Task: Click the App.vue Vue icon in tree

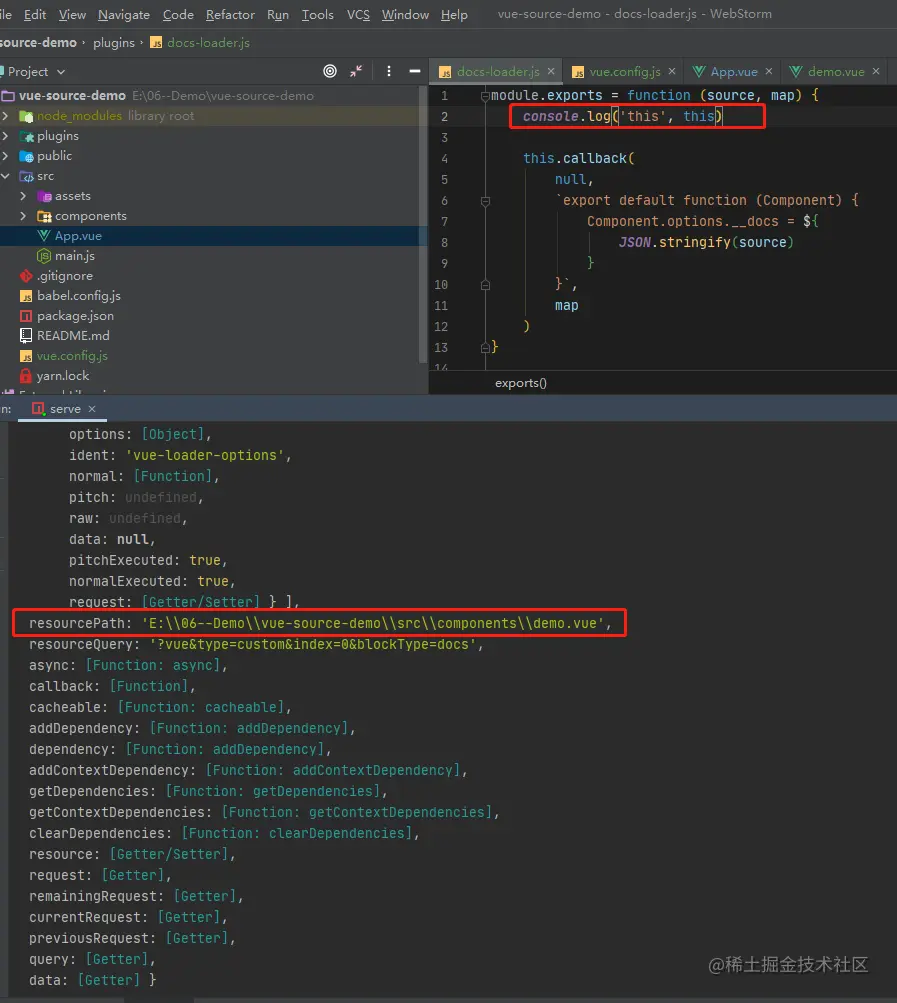Action: tap(44, 236)
